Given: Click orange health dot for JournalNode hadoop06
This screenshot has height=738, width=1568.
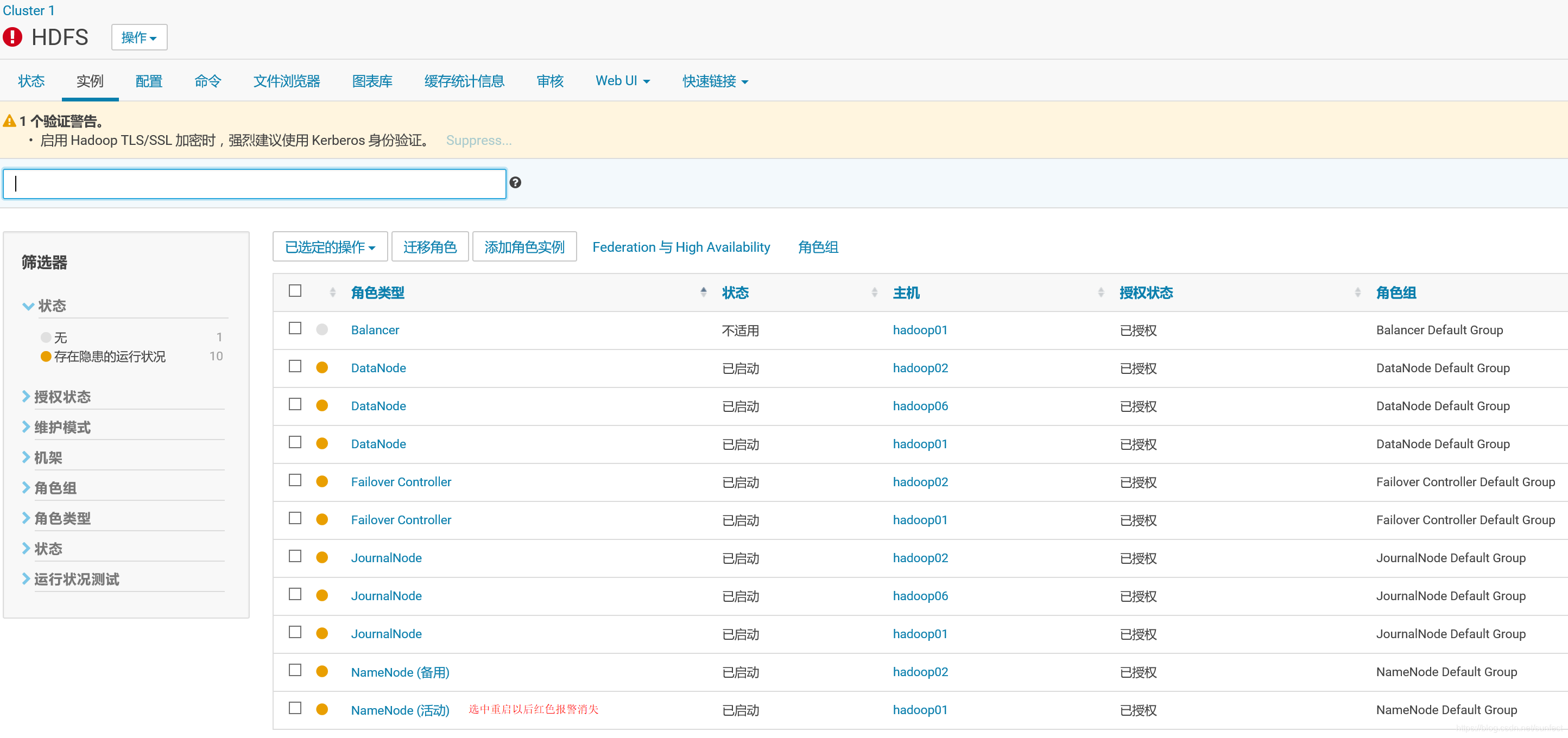Looking at the screenshot, I should 322,596.
